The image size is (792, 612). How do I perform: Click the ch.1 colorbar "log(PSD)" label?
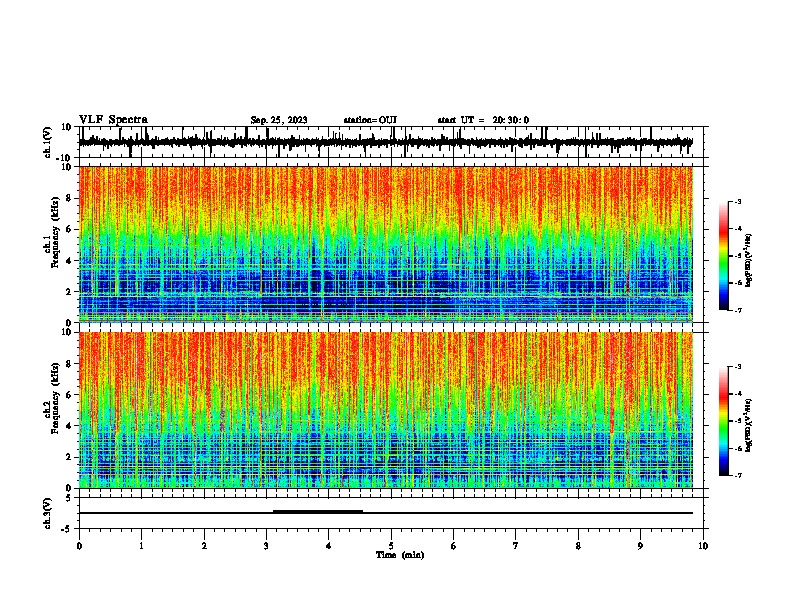[749, 260]
